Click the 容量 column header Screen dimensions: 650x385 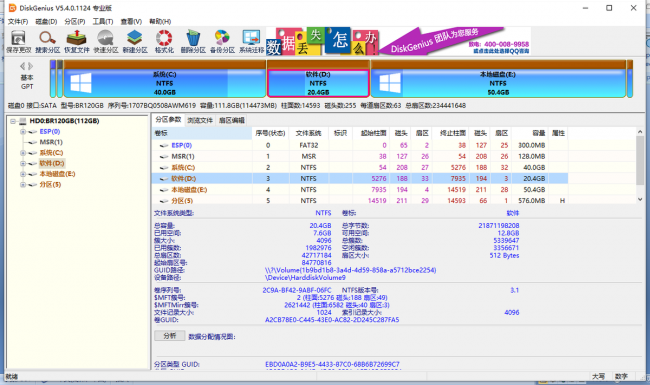529,133
